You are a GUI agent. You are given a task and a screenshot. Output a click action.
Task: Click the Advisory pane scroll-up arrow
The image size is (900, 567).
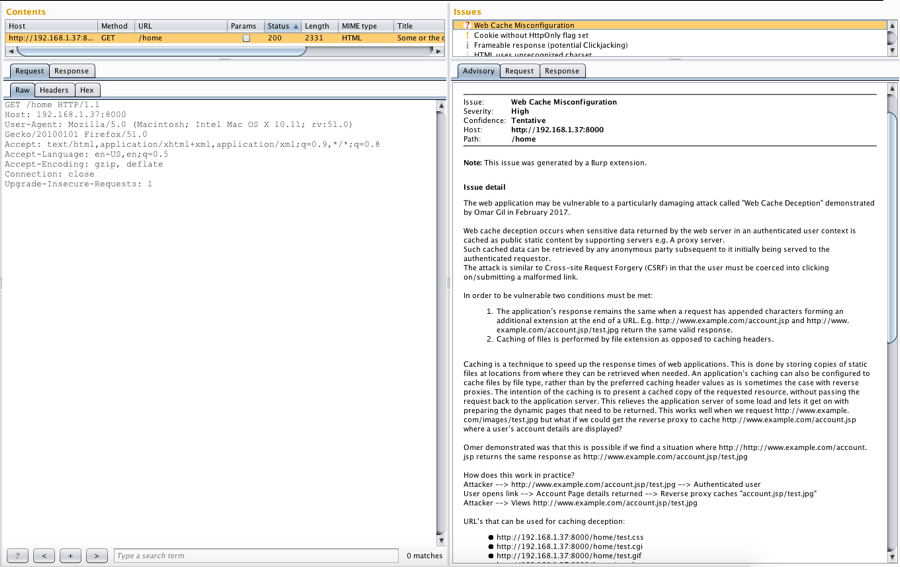(892, 89)
